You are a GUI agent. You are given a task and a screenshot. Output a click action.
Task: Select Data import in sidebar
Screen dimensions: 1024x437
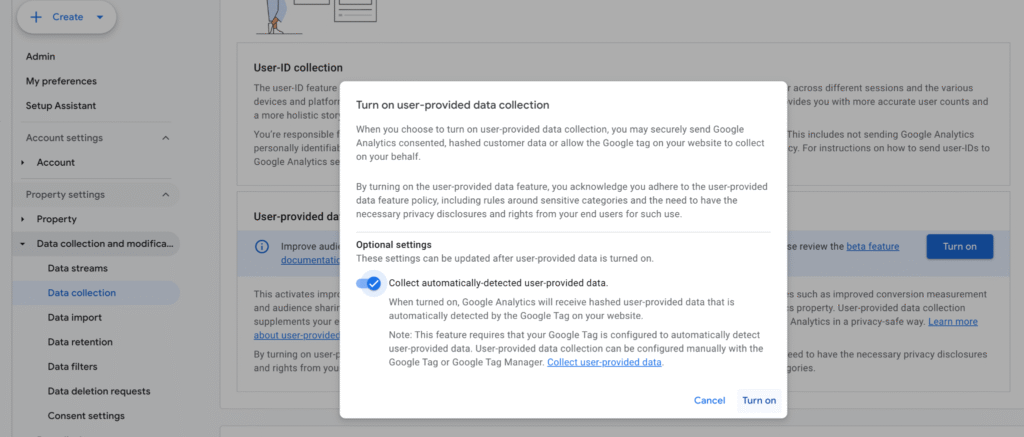tap(74, 317)
